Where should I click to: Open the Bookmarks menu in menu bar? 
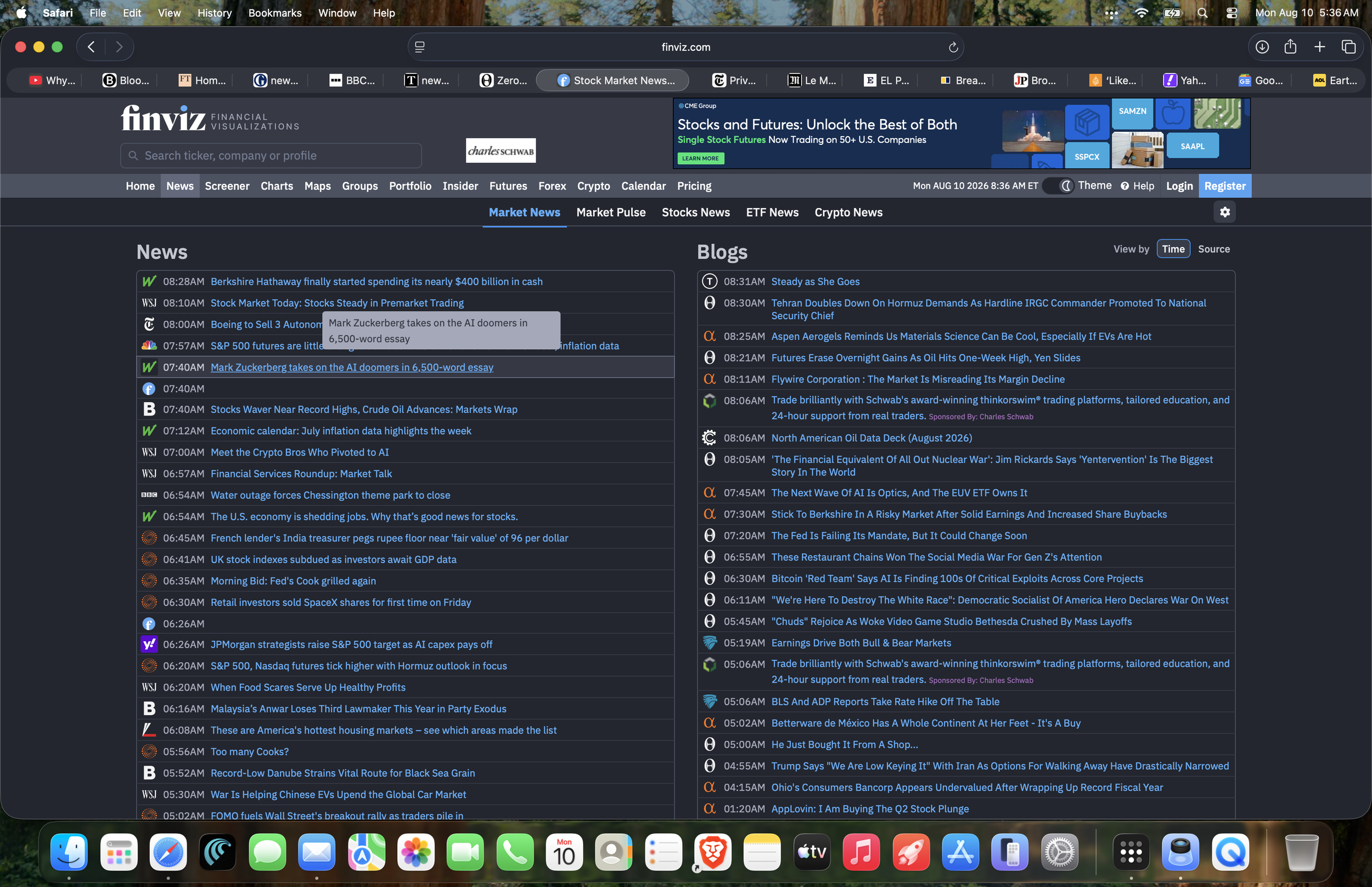274,13
